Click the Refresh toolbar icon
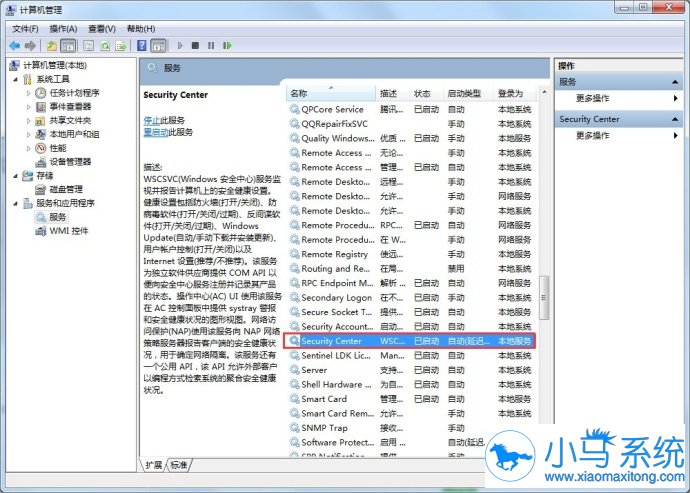The image size is (690, 493). pos(105,45)
